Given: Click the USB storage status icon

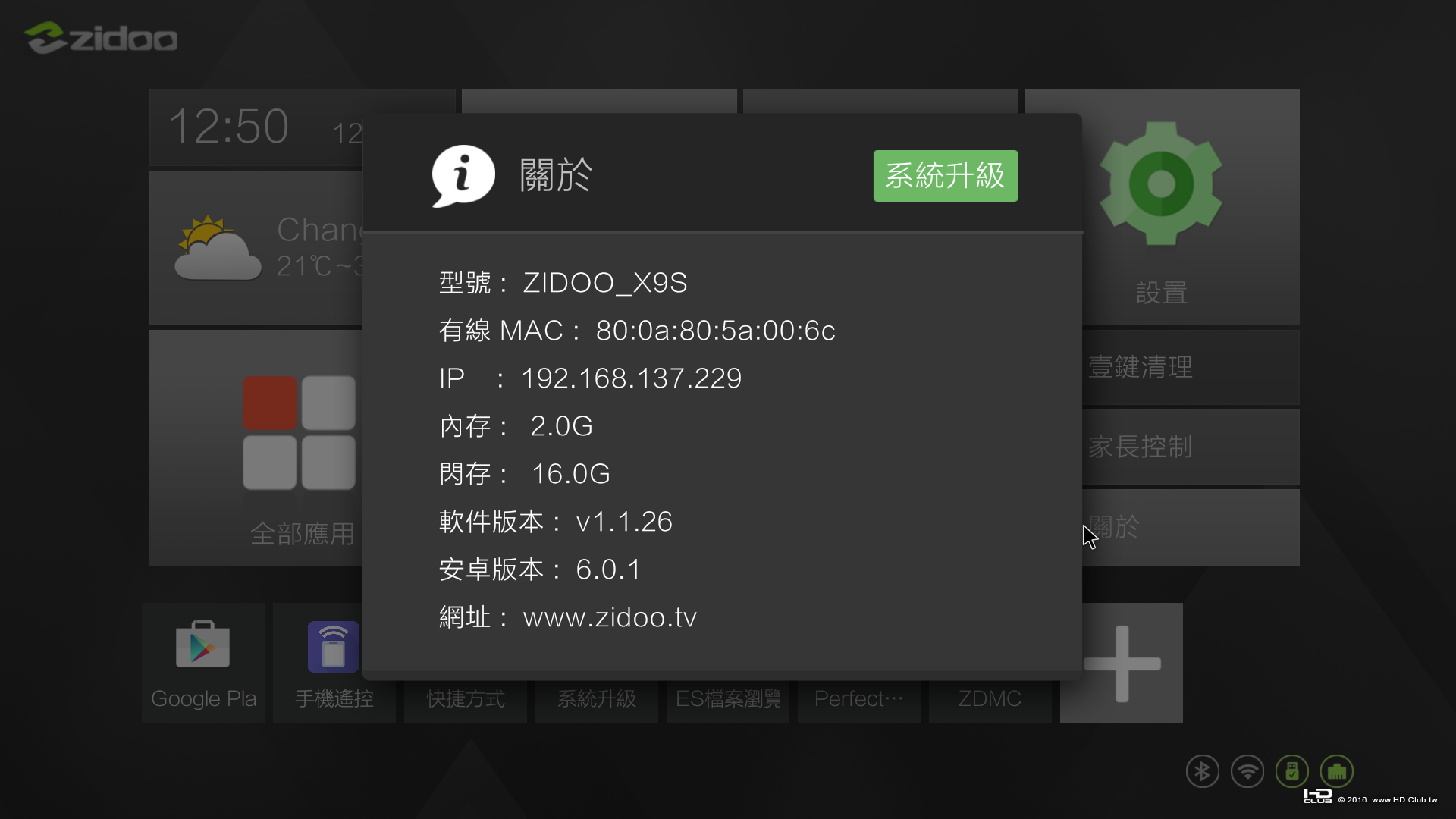Looking at the screenshot, I should click(1292, 771).
